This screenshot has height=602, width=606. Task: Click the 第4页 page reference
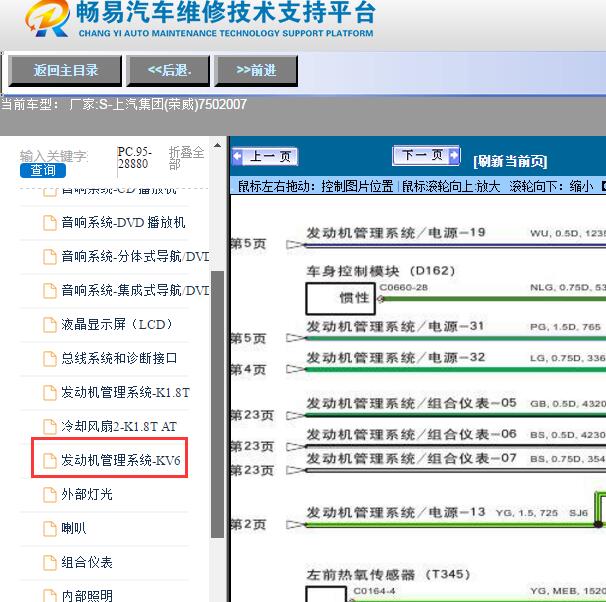(x=248, y=370)
